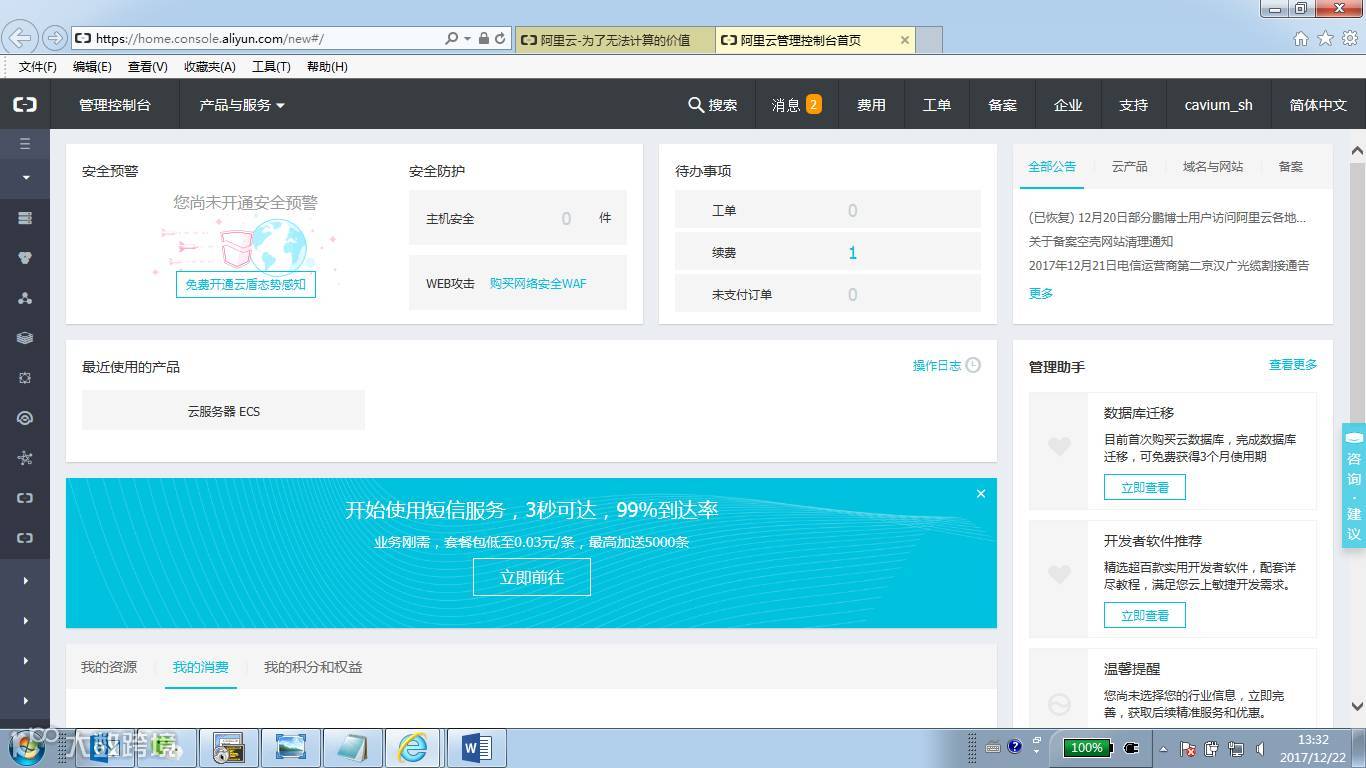The image size is (1366, 768).
Task: Open the notepad icon in the taskbar
Action: 352,747
